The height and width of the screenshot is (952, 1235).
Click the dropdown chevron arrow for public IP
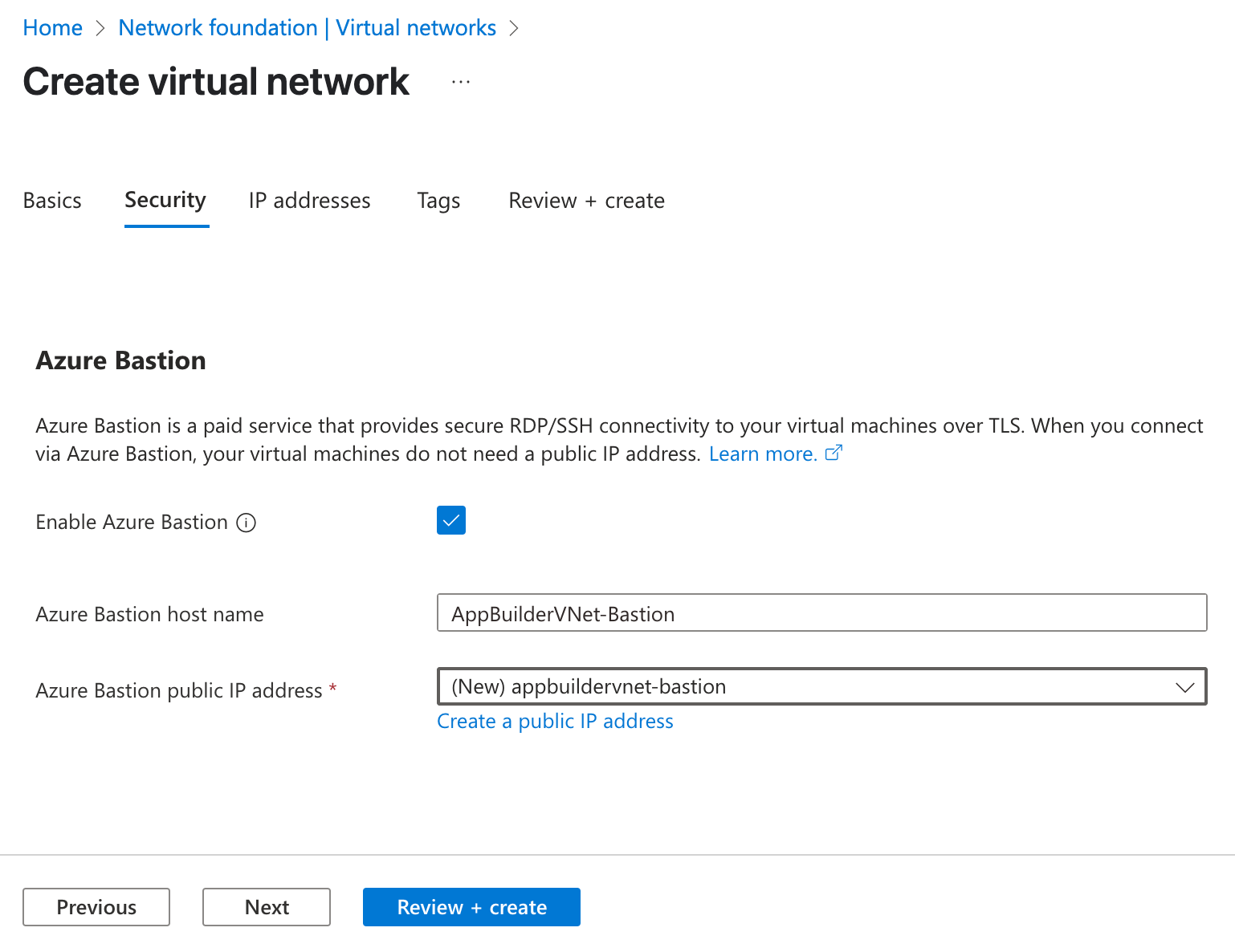[1184, 687]
